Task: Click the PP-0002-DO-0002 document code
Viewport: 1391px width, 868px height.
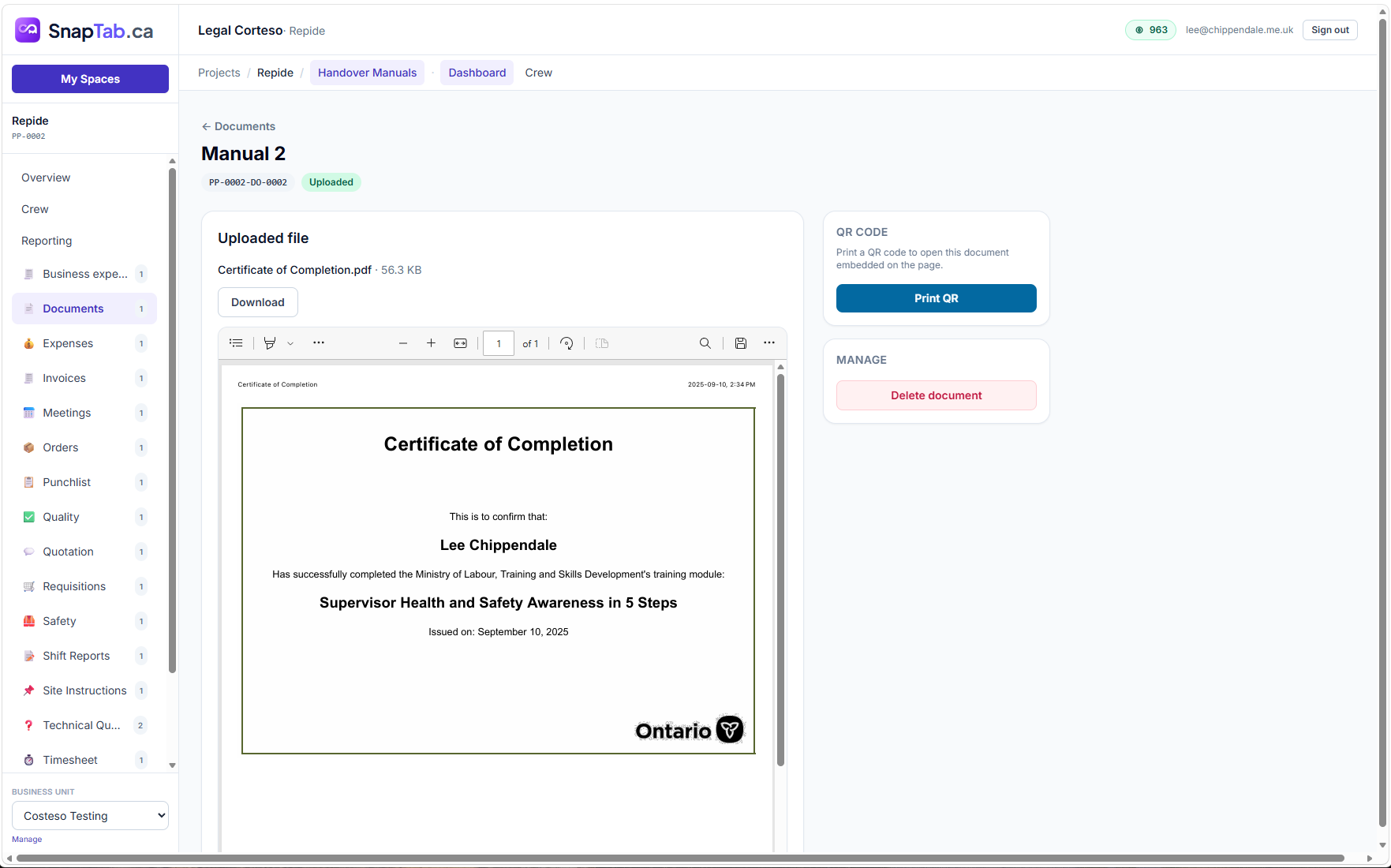Action: 248,182
